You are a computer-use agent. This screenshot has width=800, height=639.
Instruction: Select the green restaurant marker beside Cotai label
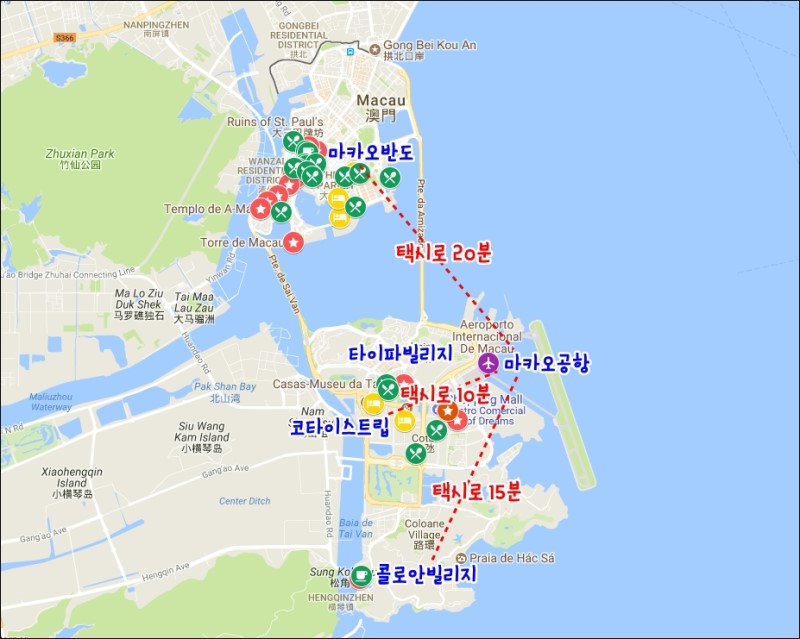pos(436,430)
